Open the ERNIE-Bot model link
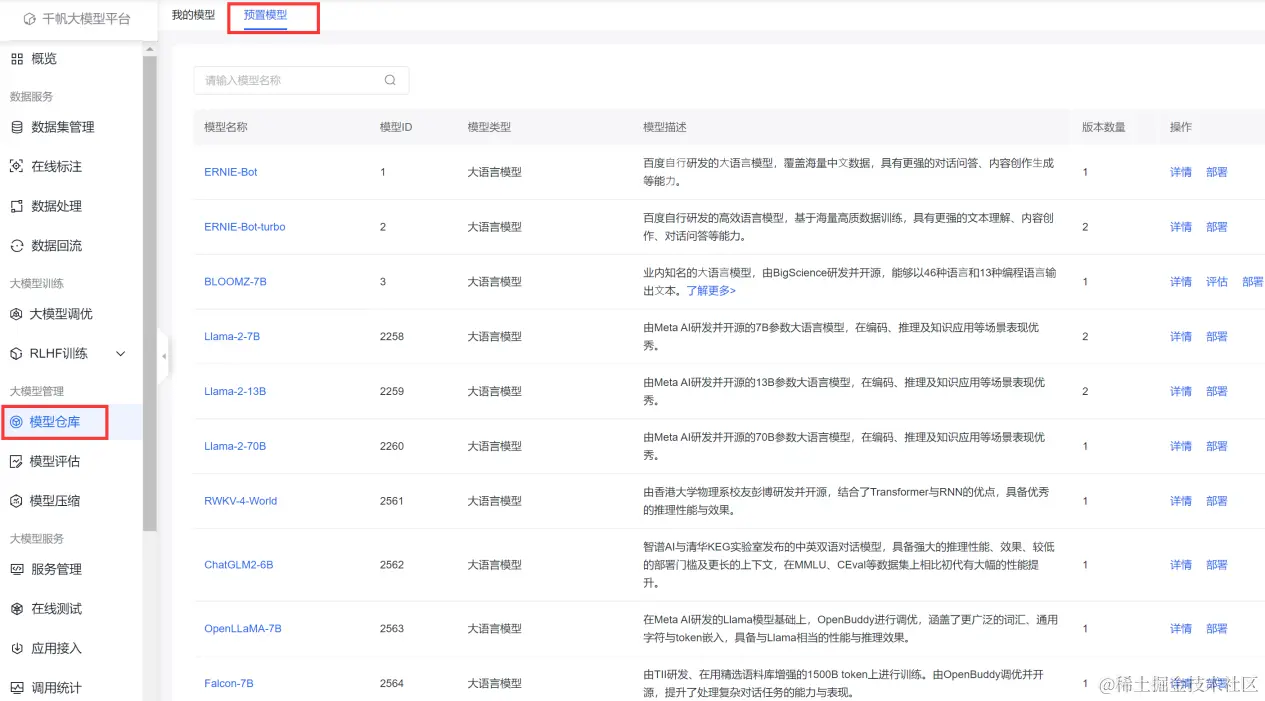This screenshot has height=701, width=1265. (x=231, y=172)
